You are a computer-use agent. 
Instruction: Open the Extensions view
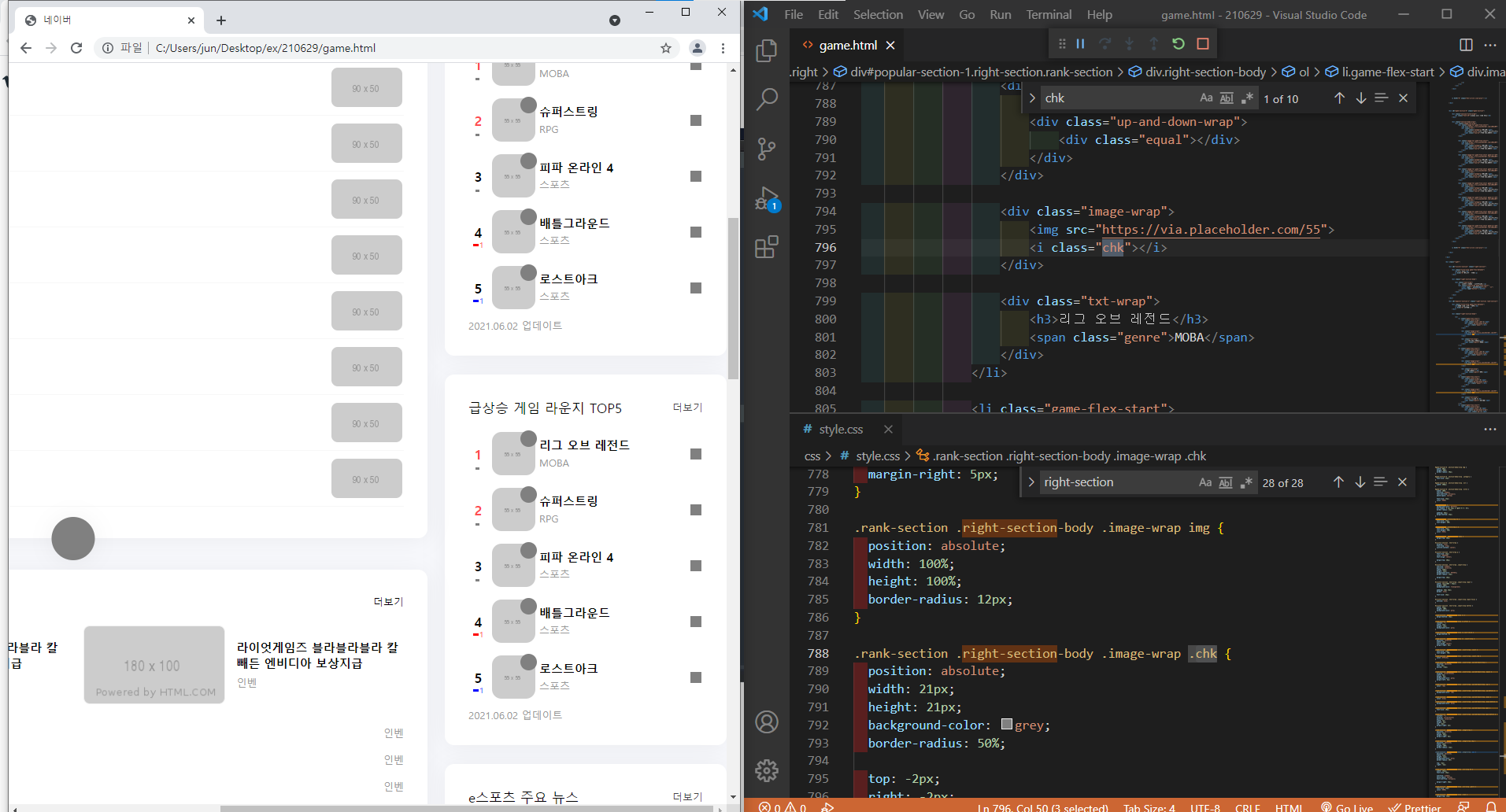click(x=766, y=248)
